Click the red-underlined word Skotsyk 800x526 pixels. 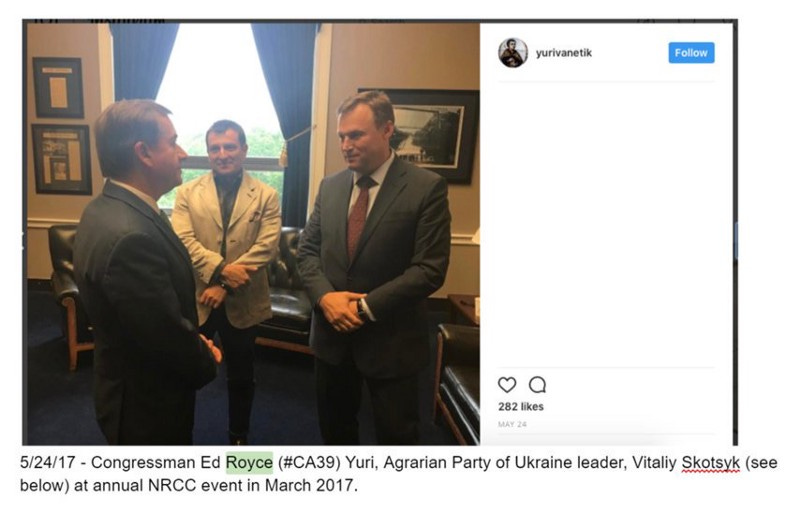[711, 463]
